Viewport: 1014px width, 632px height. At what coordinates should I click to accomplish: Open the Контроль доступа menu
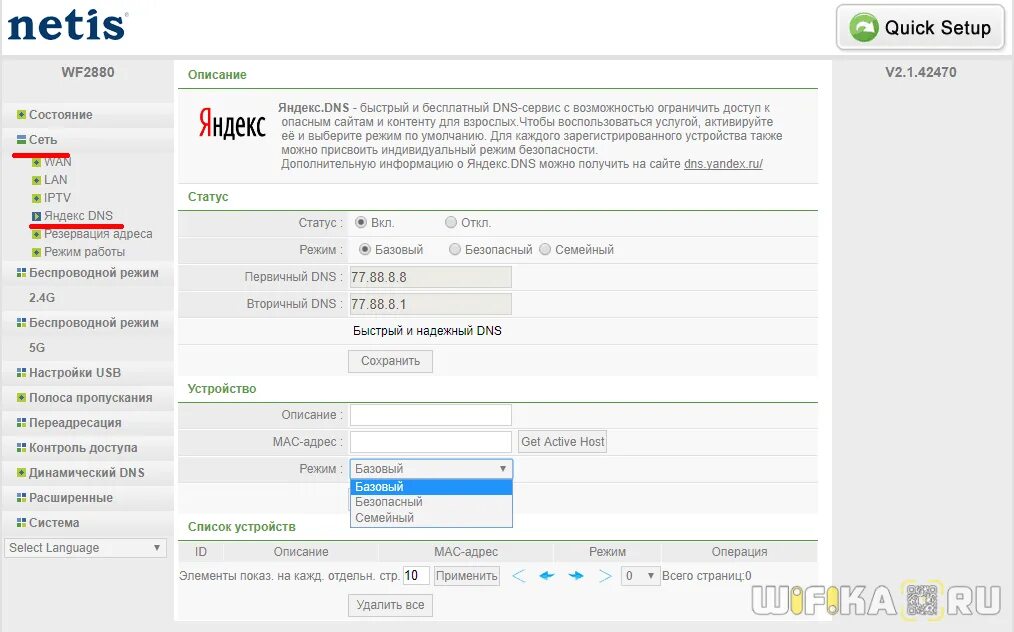[83, 448]
